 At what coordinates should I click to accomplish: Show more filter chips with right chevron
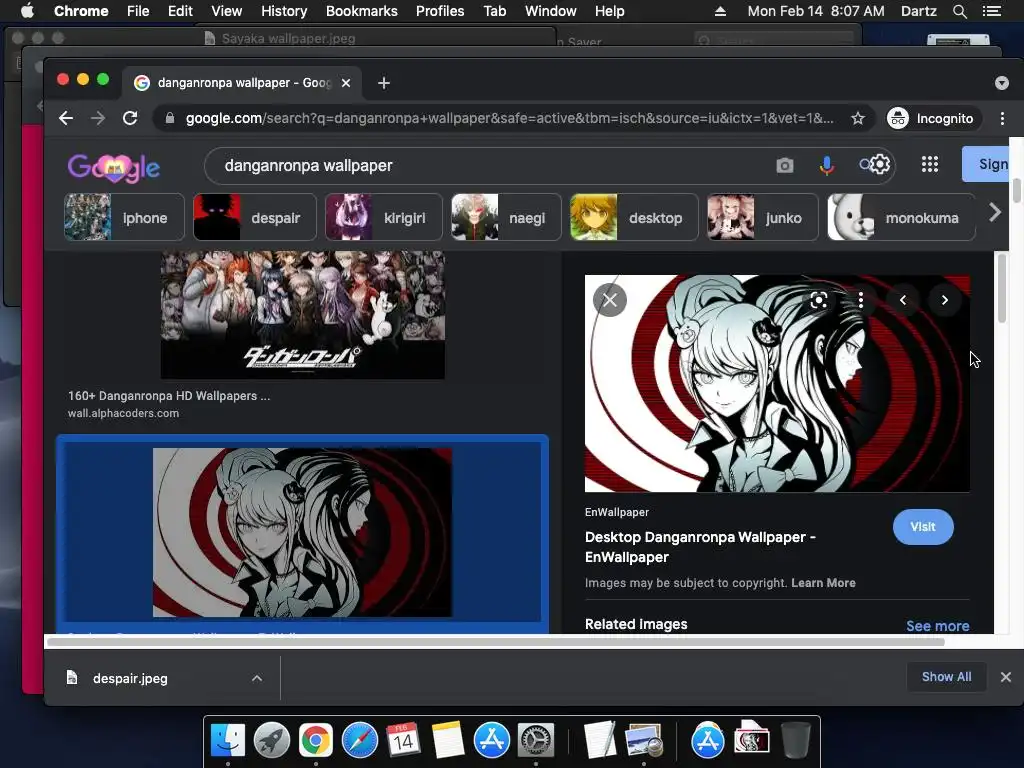coord(995,212)
